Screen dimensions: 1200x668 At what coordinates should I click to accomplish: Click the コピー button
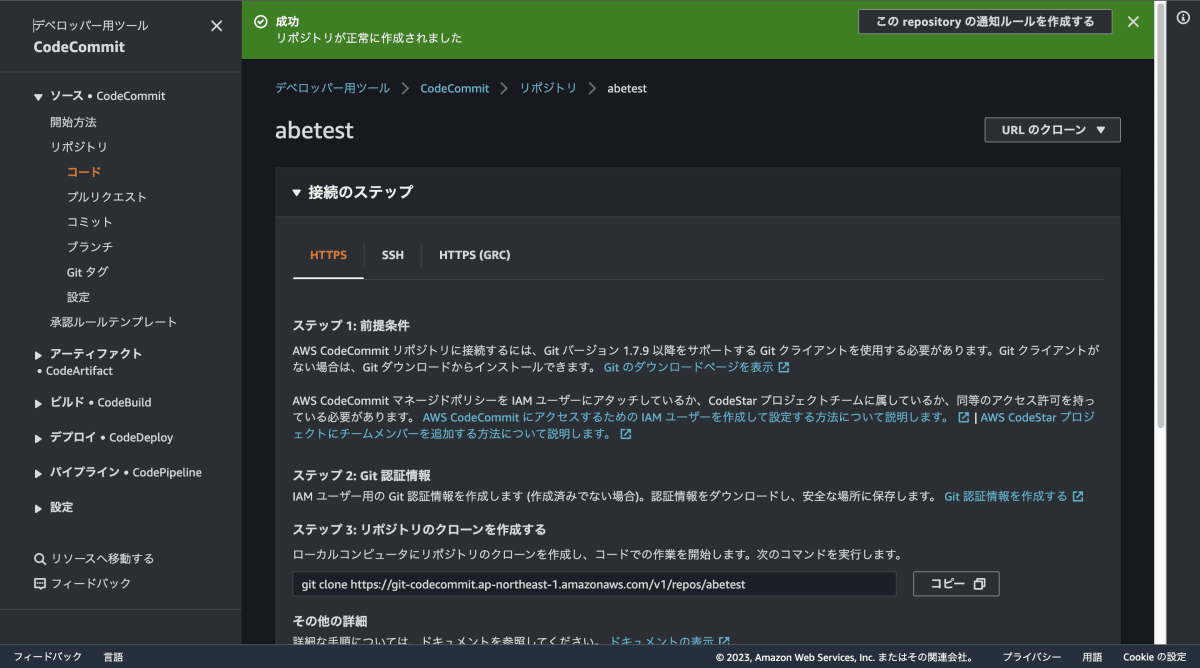click(x=956, y=584)
